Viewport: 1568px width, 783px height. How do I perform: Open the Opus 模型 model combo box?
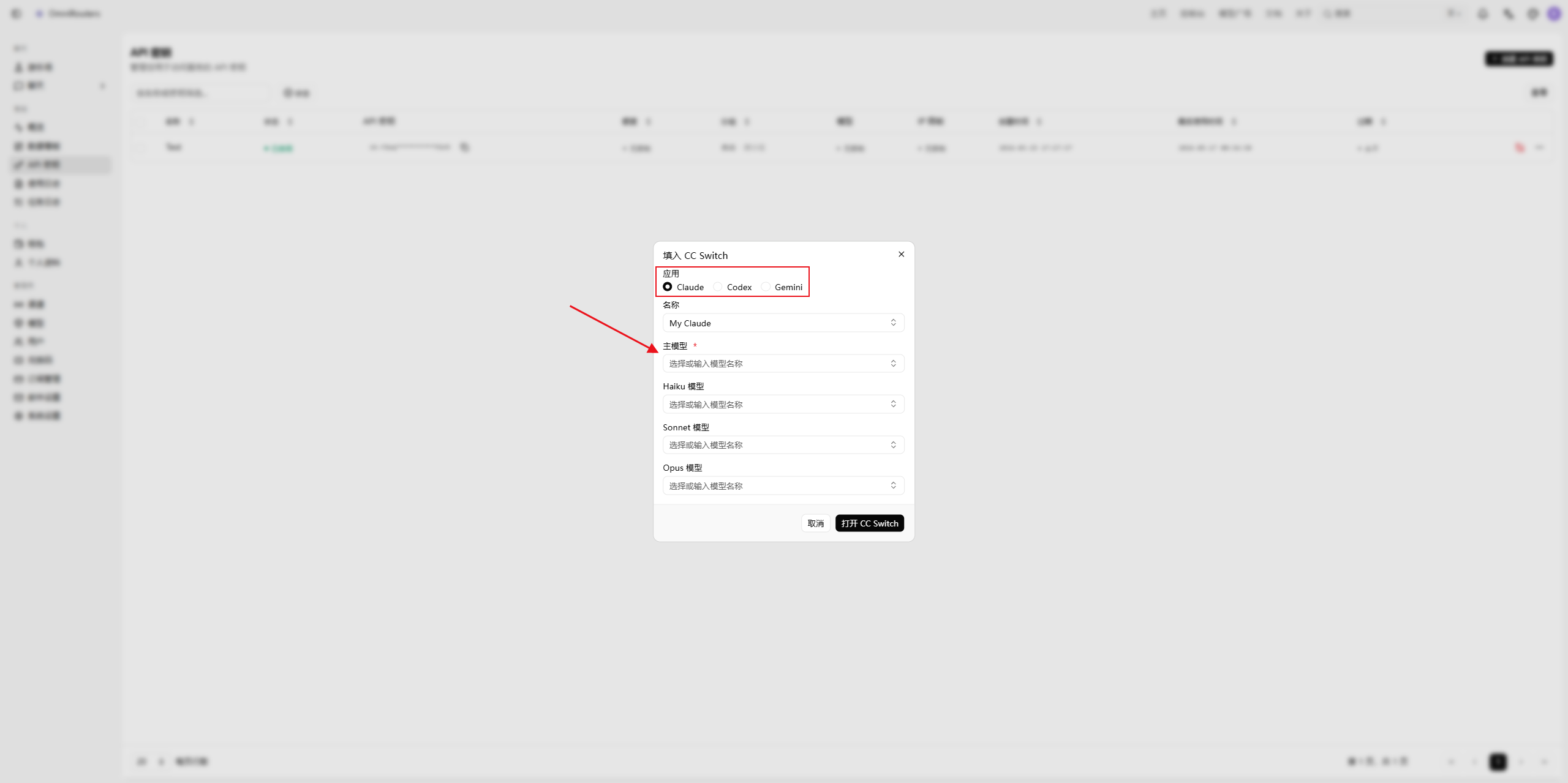coord(783,485)
